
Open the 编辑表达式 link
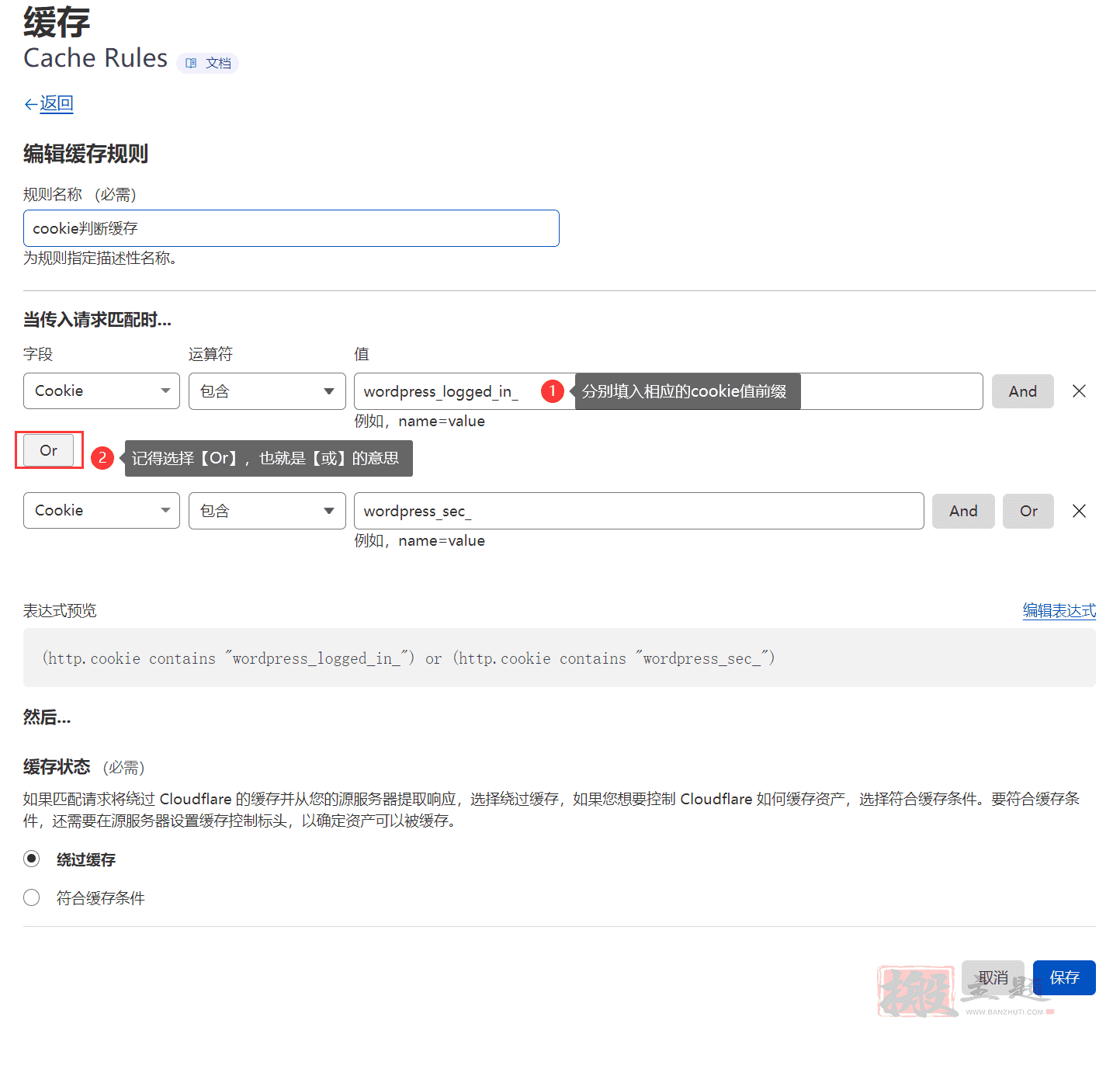point(1059,611)
